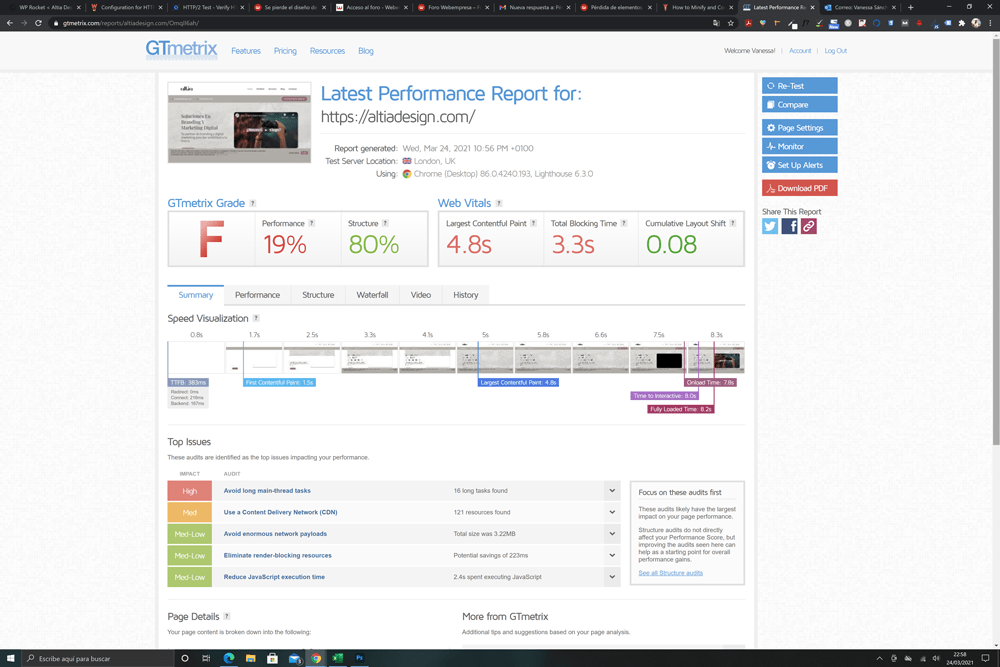Switch to the Summary tab
Image resolution: width=1000 pixels, height=667 pixels.
196,295
